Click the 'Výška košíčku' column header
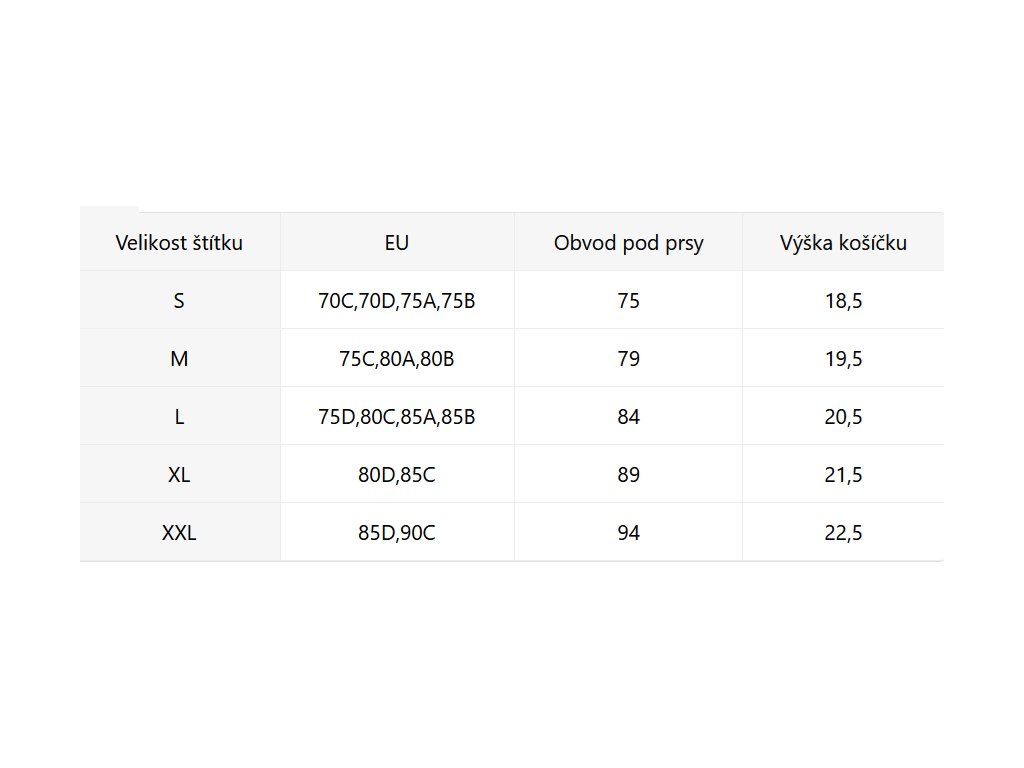Image resolution: width=1024 pixels, height=768 pixels. (x=843, y=243)
